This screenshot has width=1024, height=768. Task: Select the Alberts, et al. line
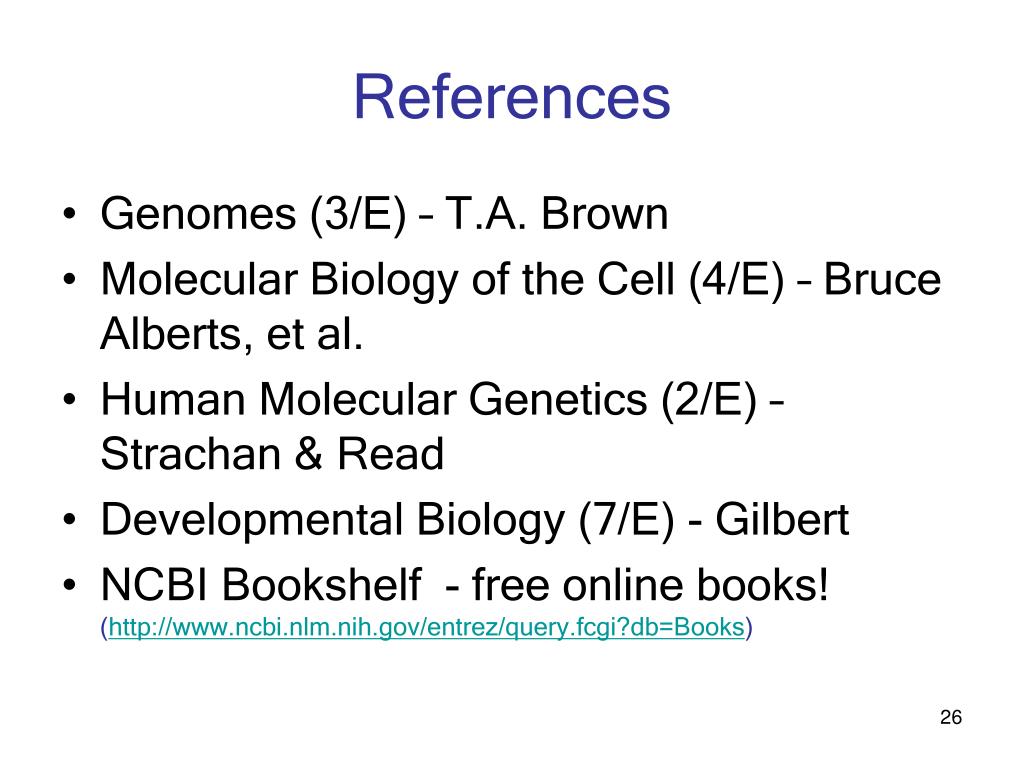(x=232, y=334)
